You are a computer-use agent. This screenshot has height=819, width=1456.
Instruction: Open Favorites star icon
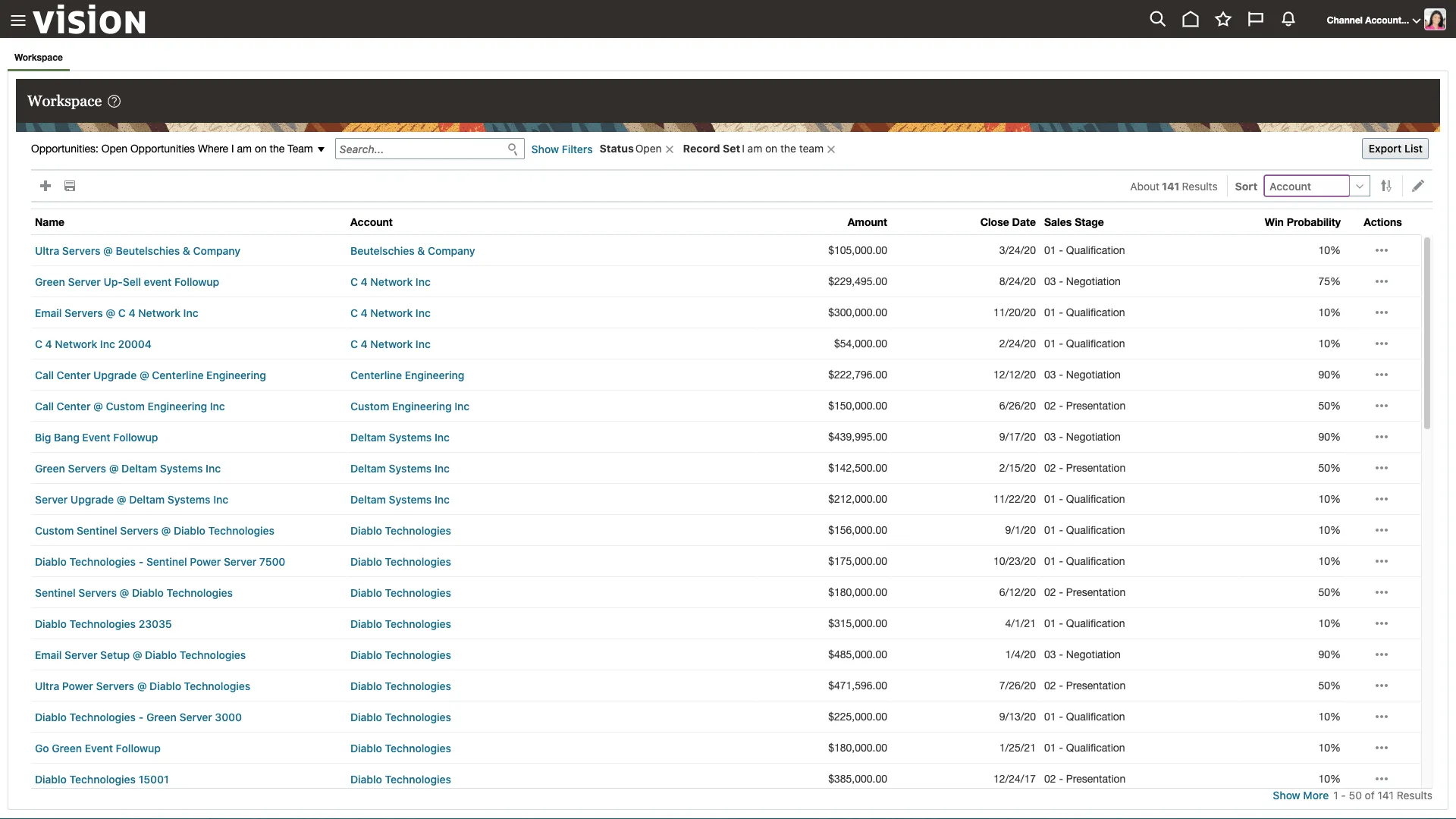coord(1223,20)
